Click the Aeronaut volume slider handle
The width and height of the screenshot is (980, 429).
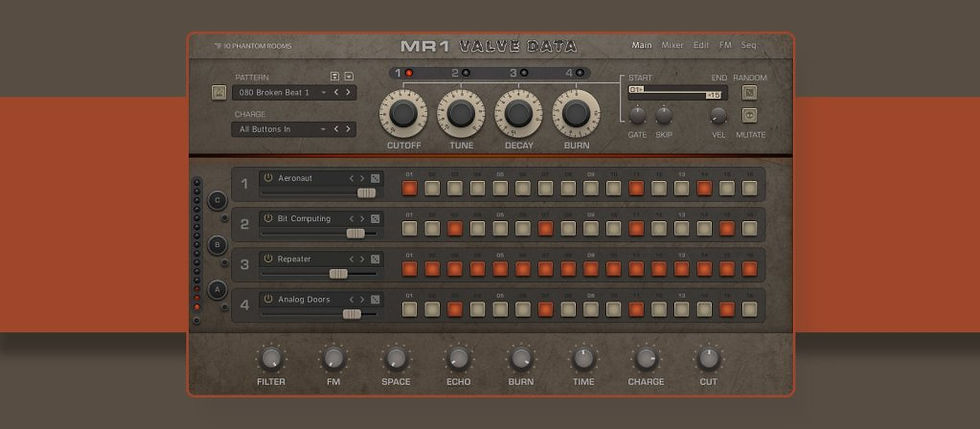coord(366,193)
